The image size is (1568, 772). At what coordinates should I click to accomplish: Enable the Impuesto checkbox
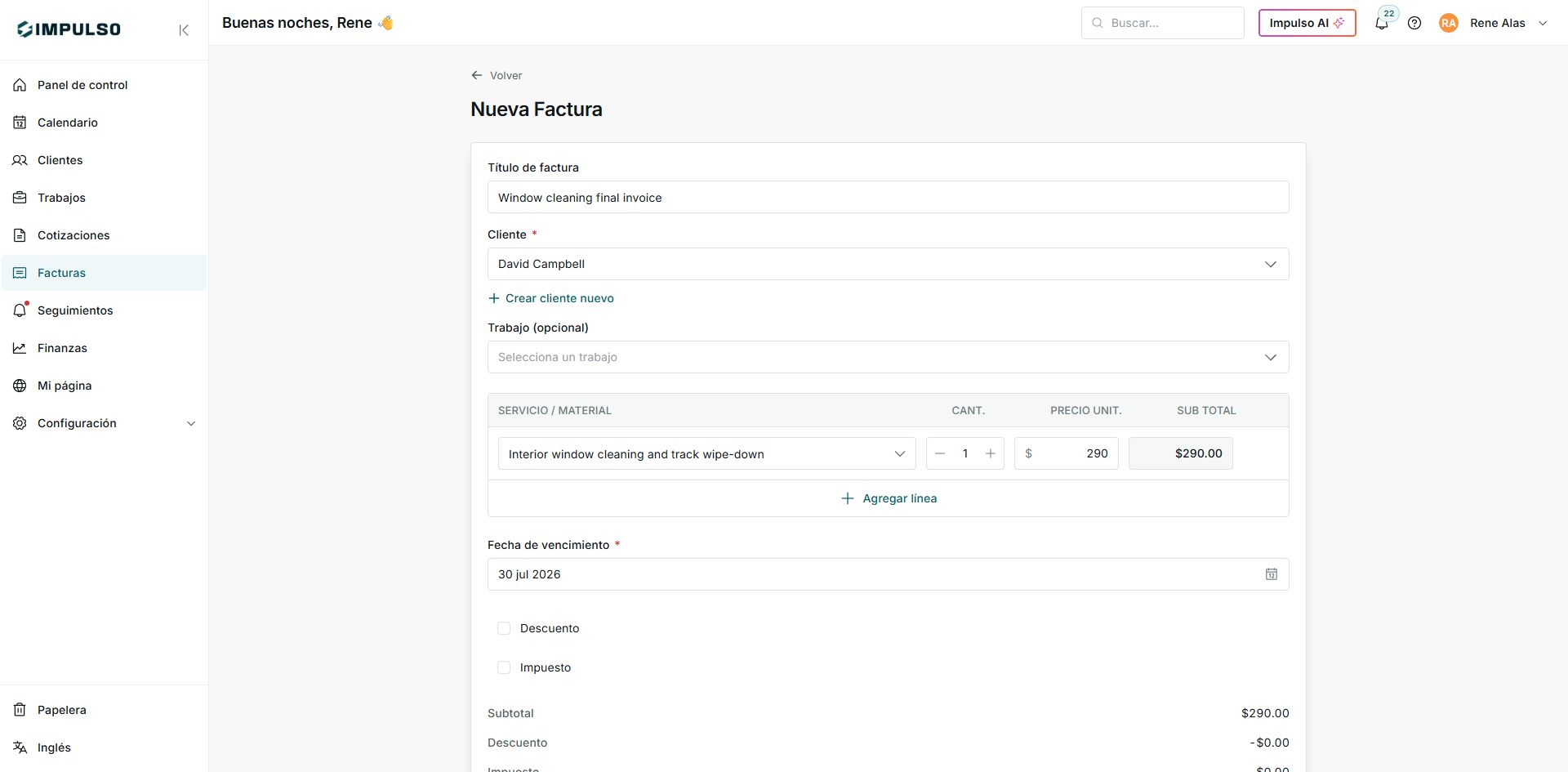pos(504,667)
